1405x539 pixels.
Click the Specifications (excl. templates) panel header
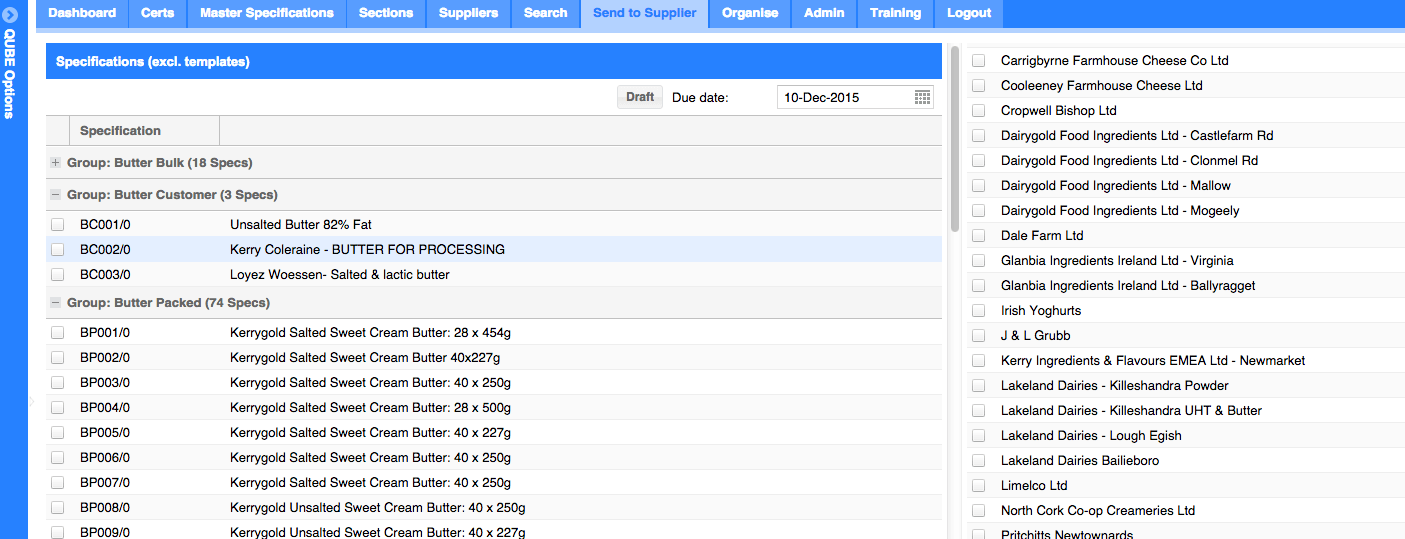click(x=494, y=61)
